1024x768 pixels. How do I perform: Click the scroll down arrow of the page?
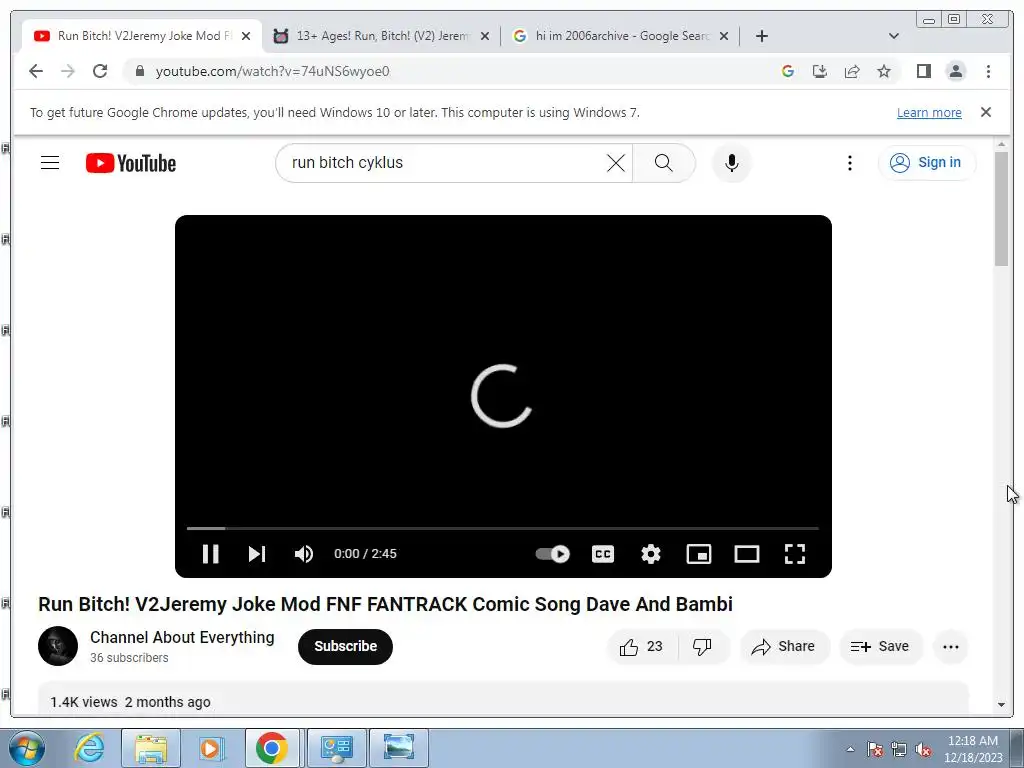click(1001, 705)
